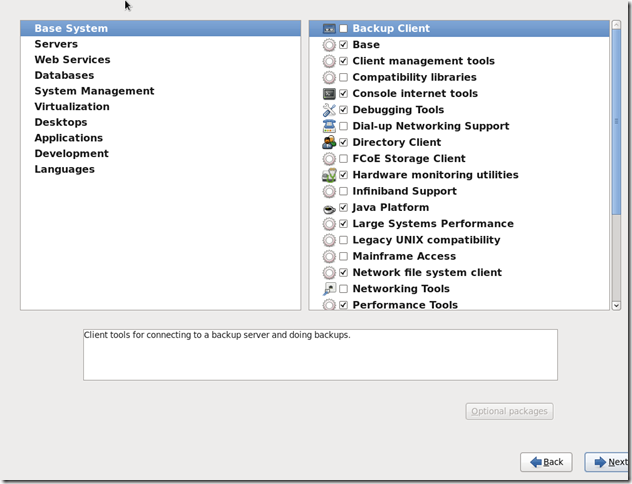Open the Virtualization category

click(x=160, y=107)
